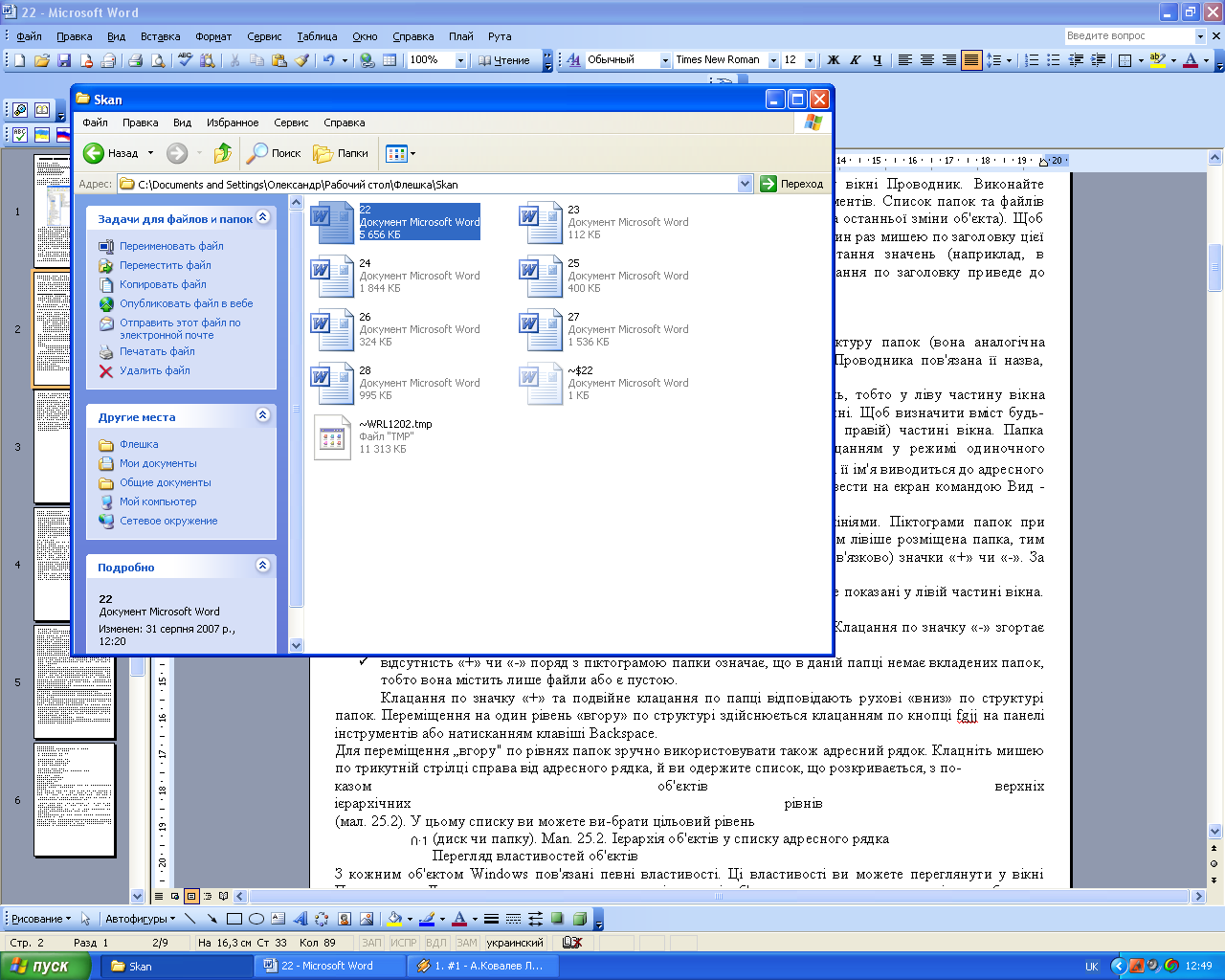
Task: Open Word's Таблица menu
Action: tap(317, 36)
